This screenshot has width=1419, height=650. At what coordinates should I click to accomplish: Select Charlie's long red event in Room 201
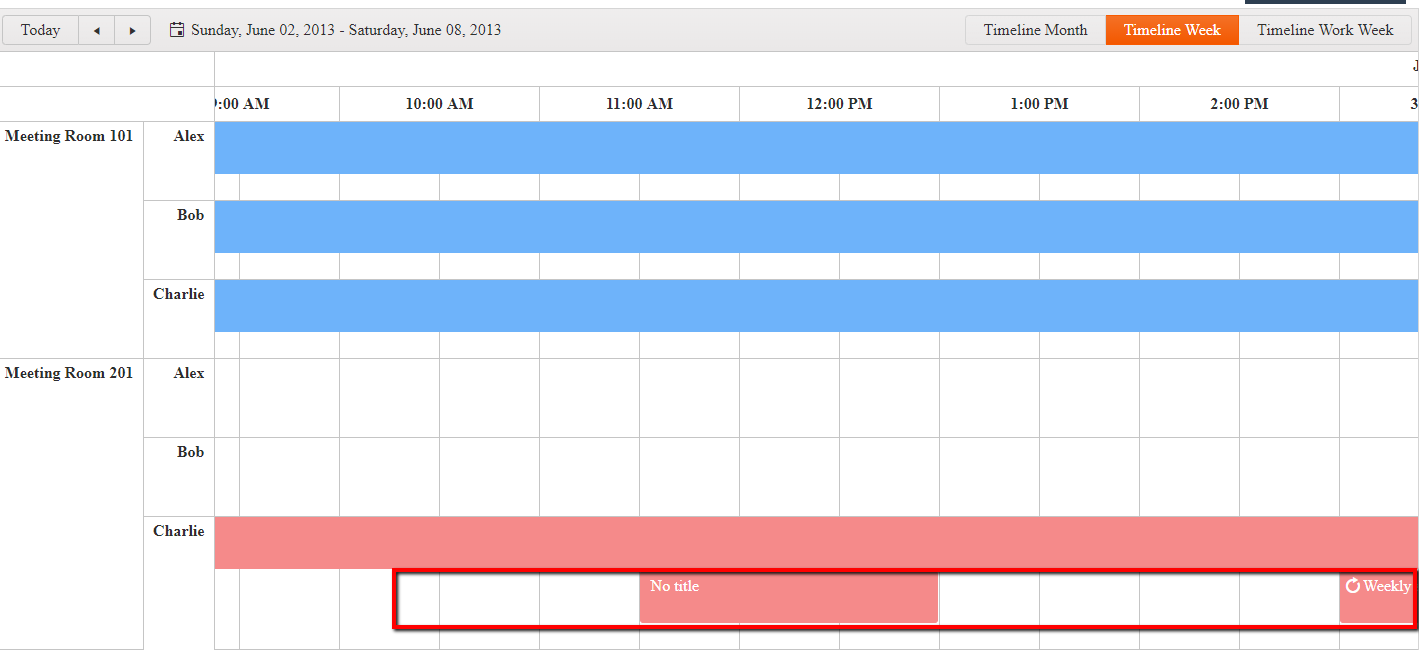(817, 543)
